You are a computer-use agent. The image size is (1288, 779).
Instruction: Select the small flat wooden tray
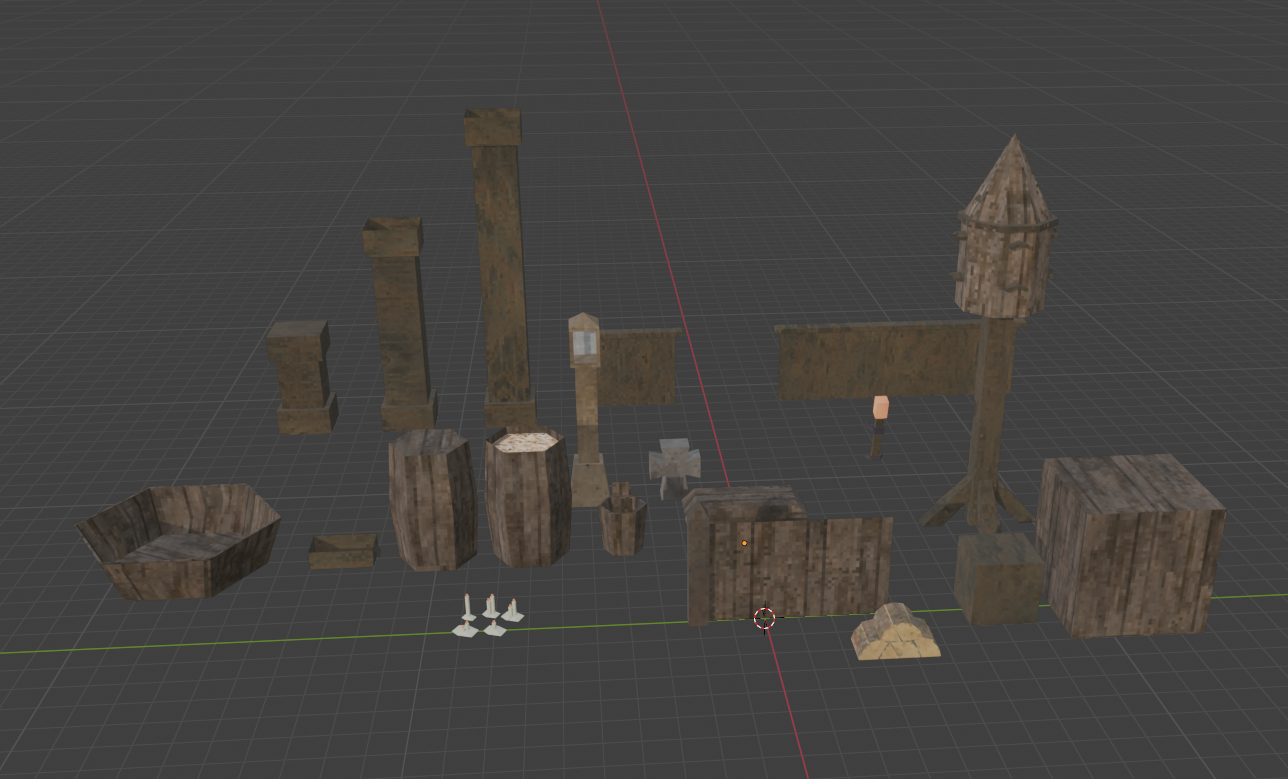[342, 551]
